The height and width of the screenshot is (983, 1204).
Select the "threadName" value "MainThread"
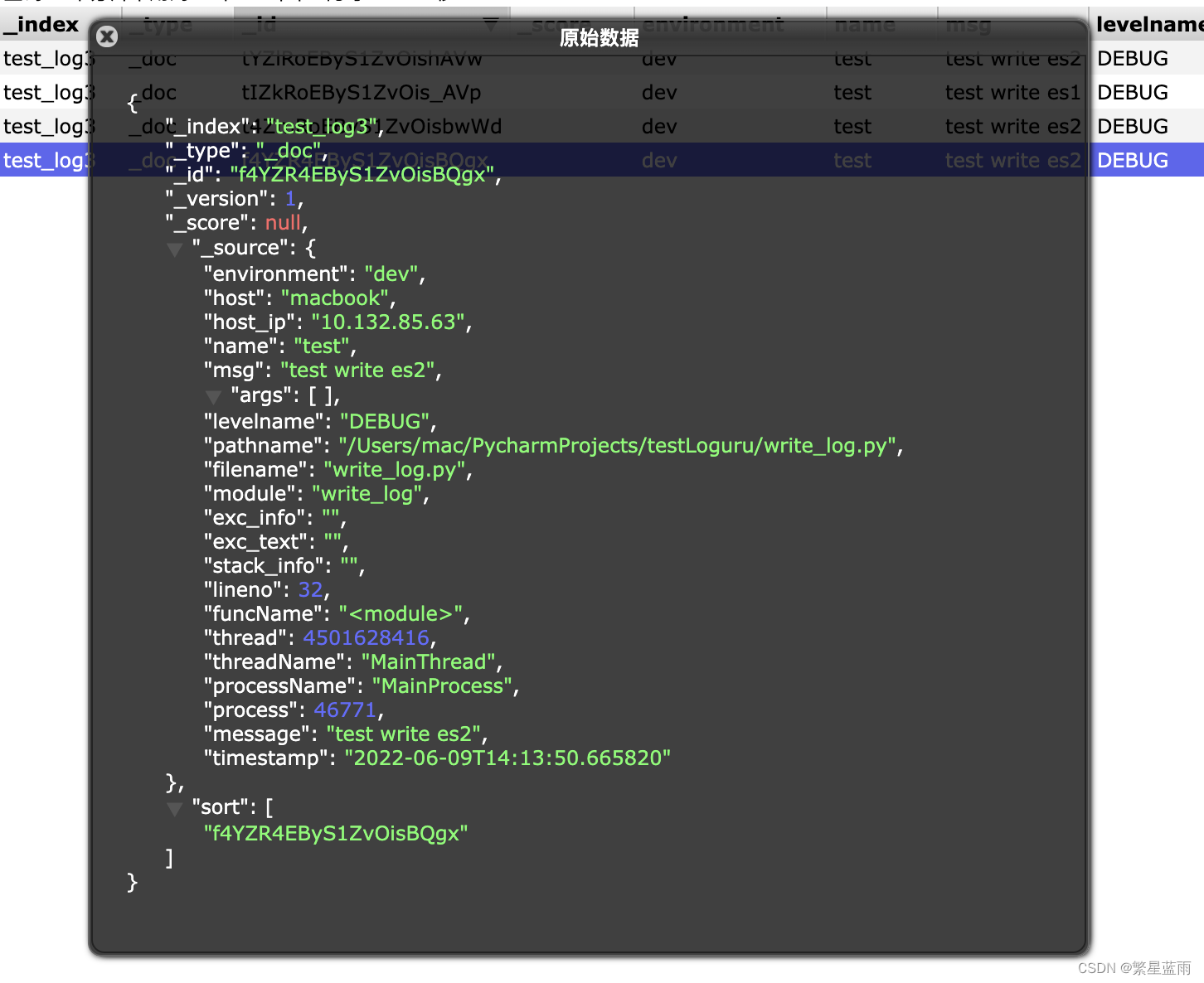429,662
